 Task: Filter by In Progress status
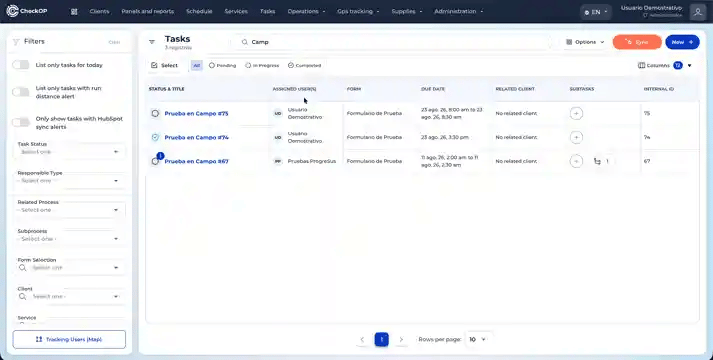262,65
